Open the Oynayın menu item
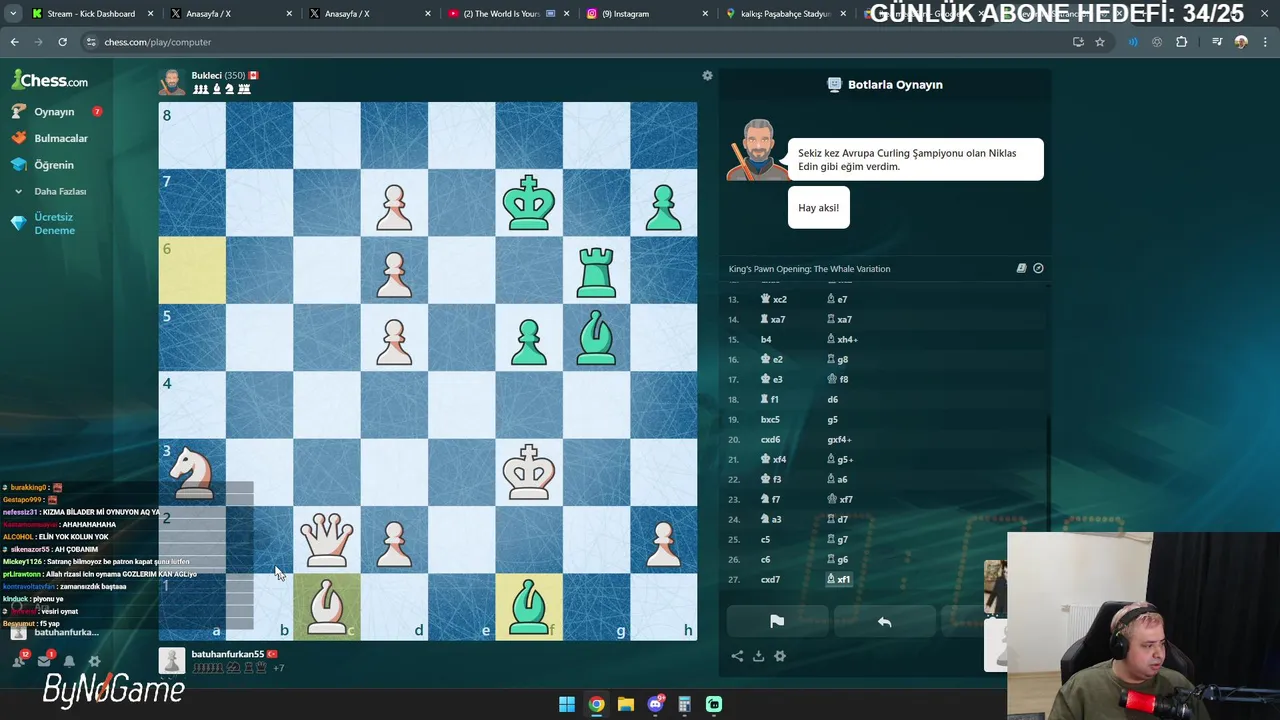The image size is (1280, 720). [x=54, y=112]
